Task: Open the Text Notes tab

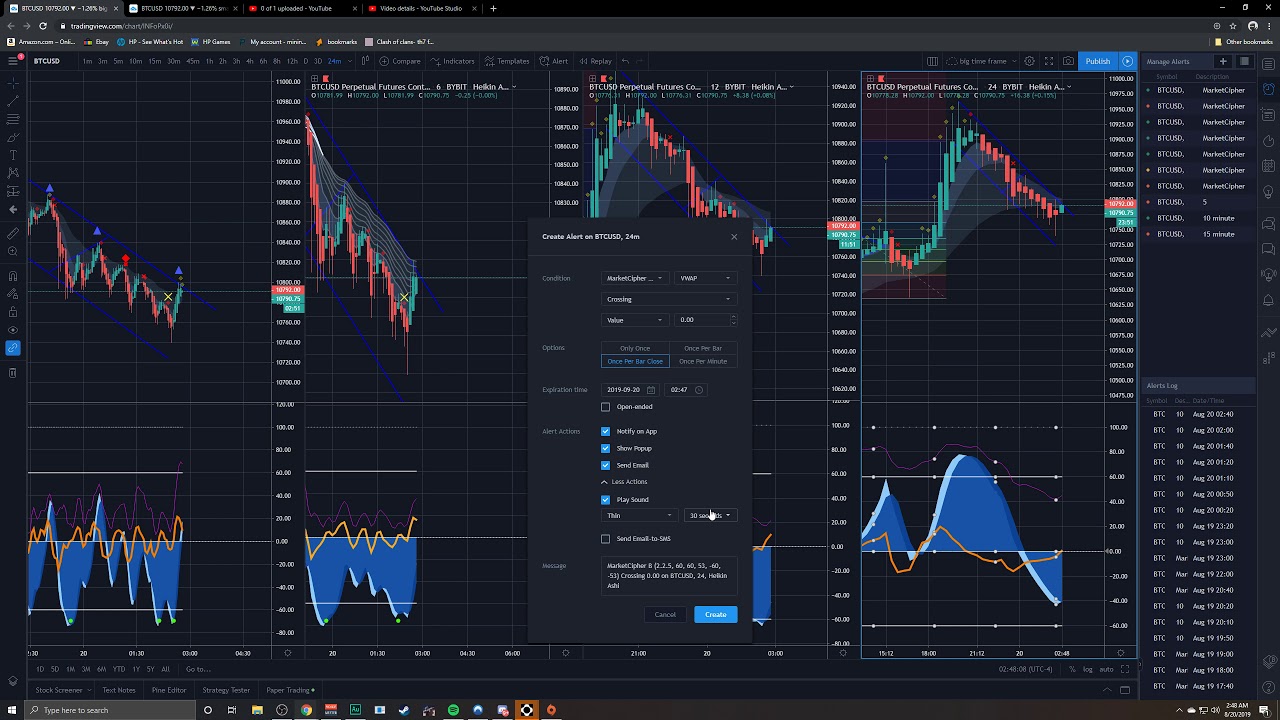Action: pos(118,690)
